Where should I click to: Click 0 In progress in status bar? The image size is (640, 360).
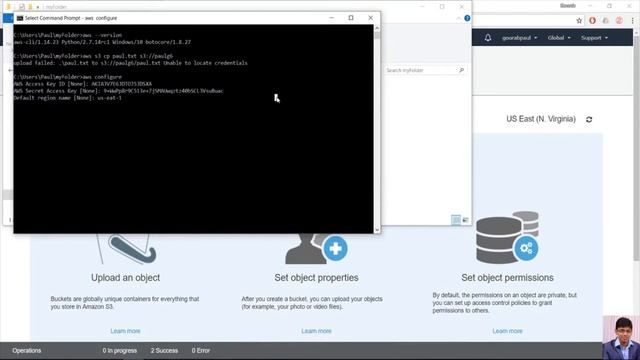click(x=120, y=351)
